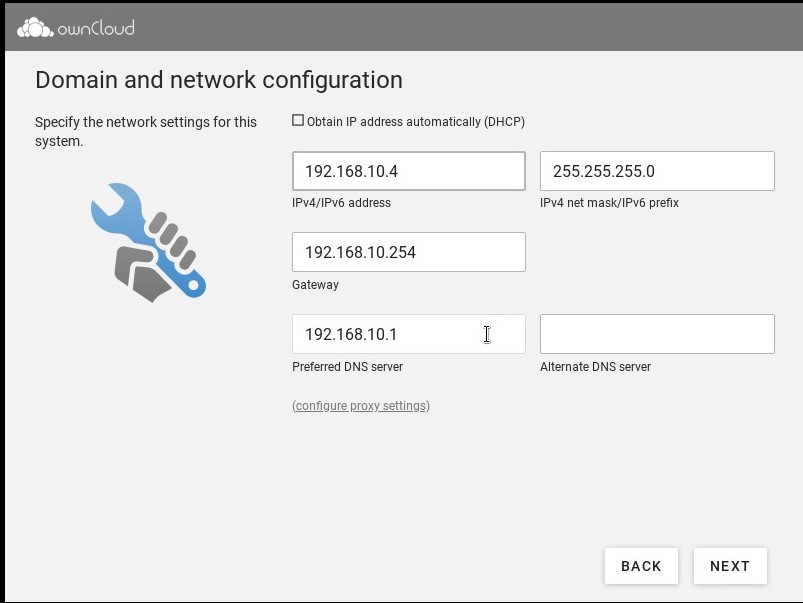Click the Domain and network configuration heading
Image resolution: width=803 pixels, height=603 pixels.
pos(219,80)
